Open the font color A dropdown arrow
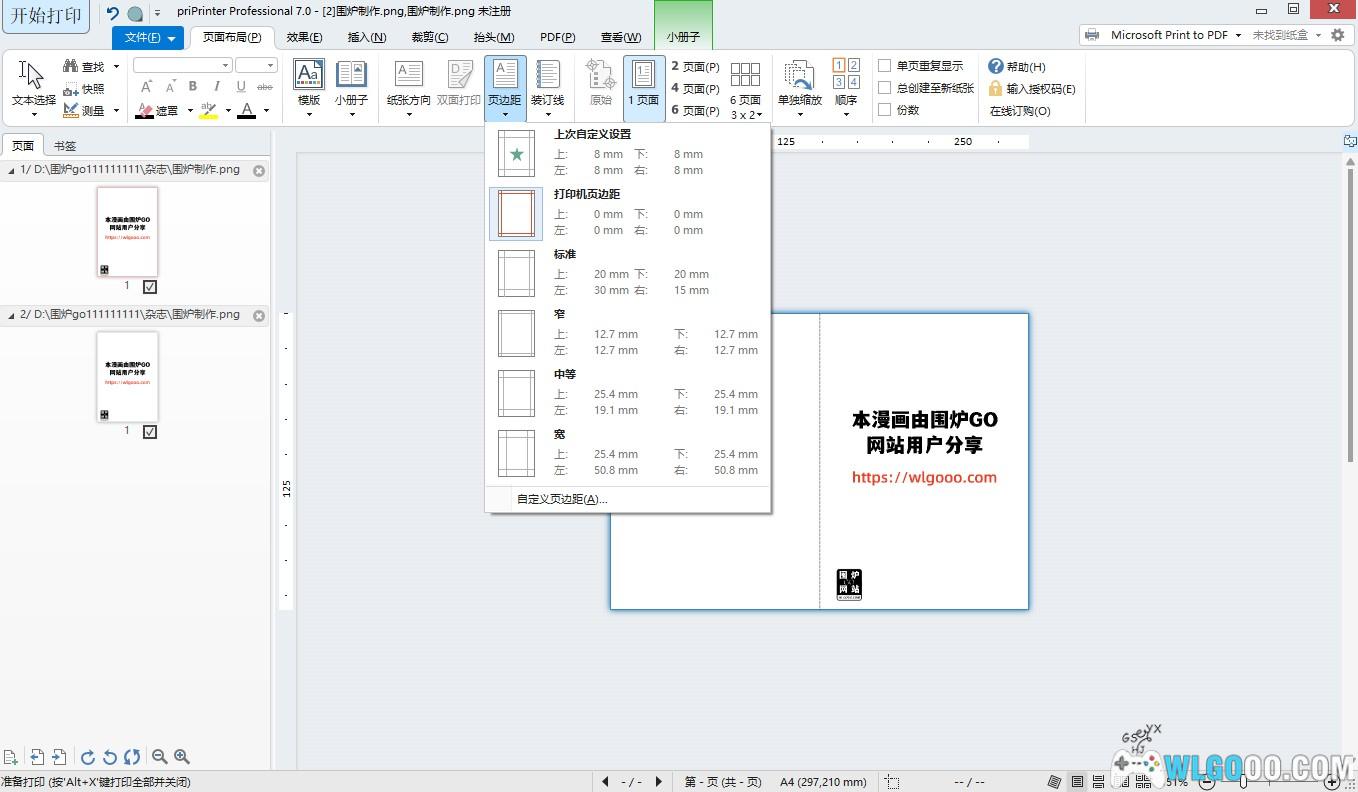Viewport: 1358px width, 792px height. click(x=266, y=111)
